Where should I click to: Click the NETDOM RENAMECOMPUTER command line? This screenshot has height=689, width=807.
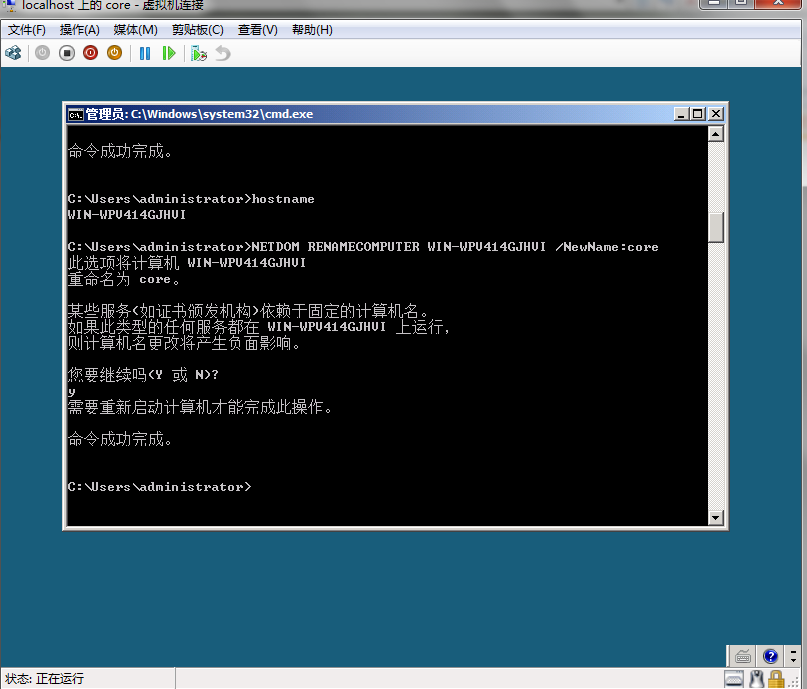(x=363, y=247)
